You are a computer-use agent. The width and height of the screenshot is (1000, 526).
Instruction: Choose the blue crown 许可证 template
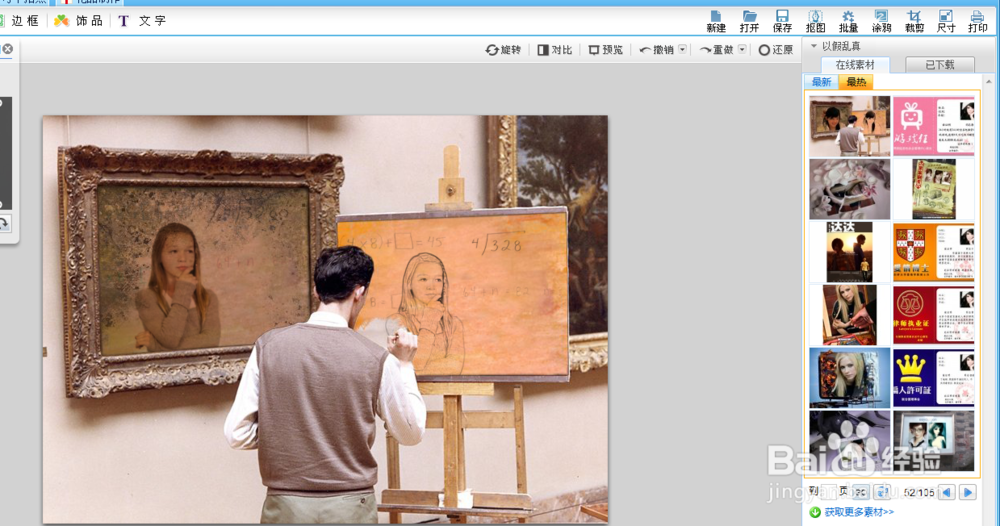pos(934,377)
